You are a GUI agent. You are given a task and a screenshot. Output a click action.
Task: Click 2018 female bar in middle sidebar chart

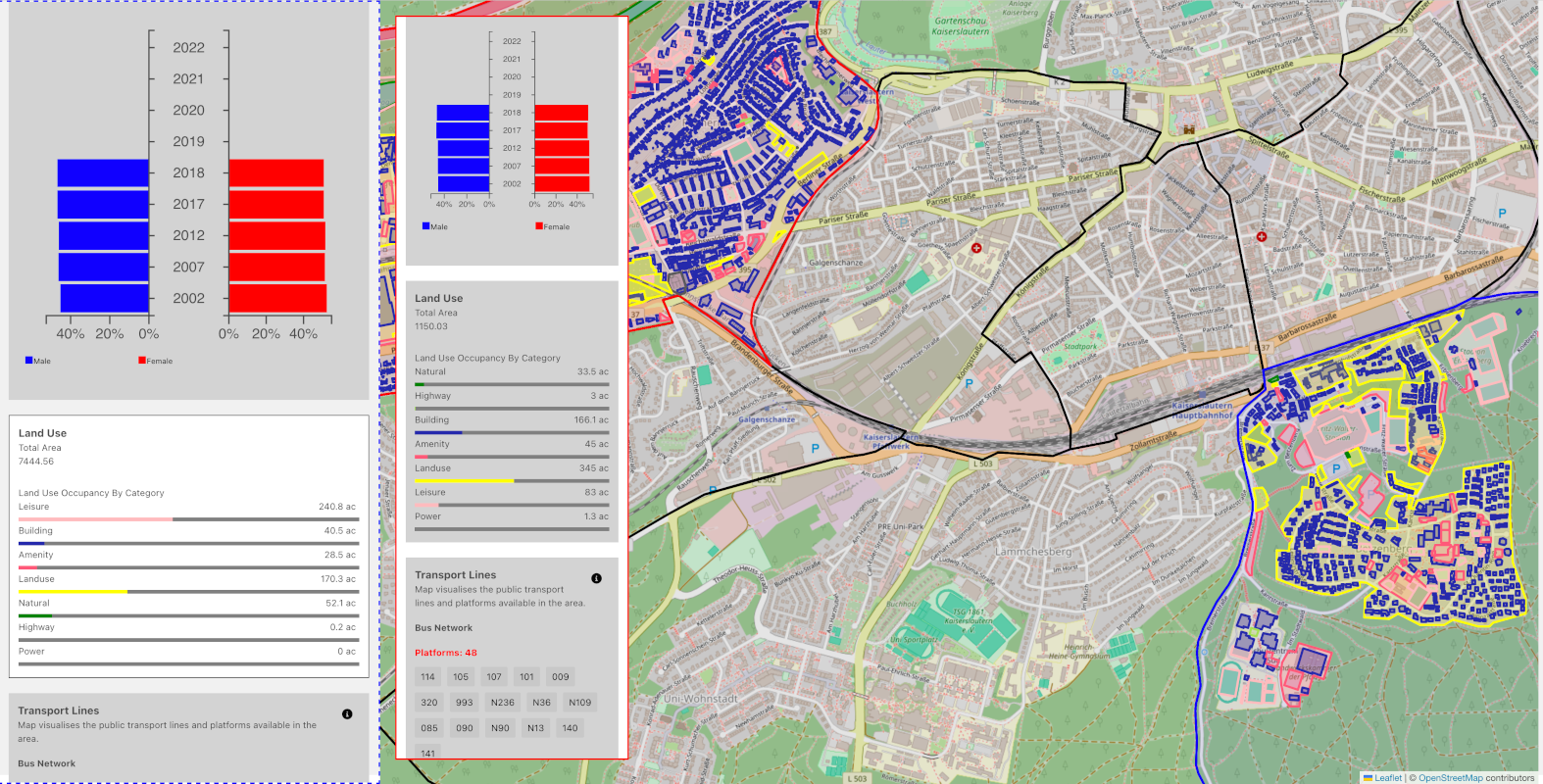point(561,113)
